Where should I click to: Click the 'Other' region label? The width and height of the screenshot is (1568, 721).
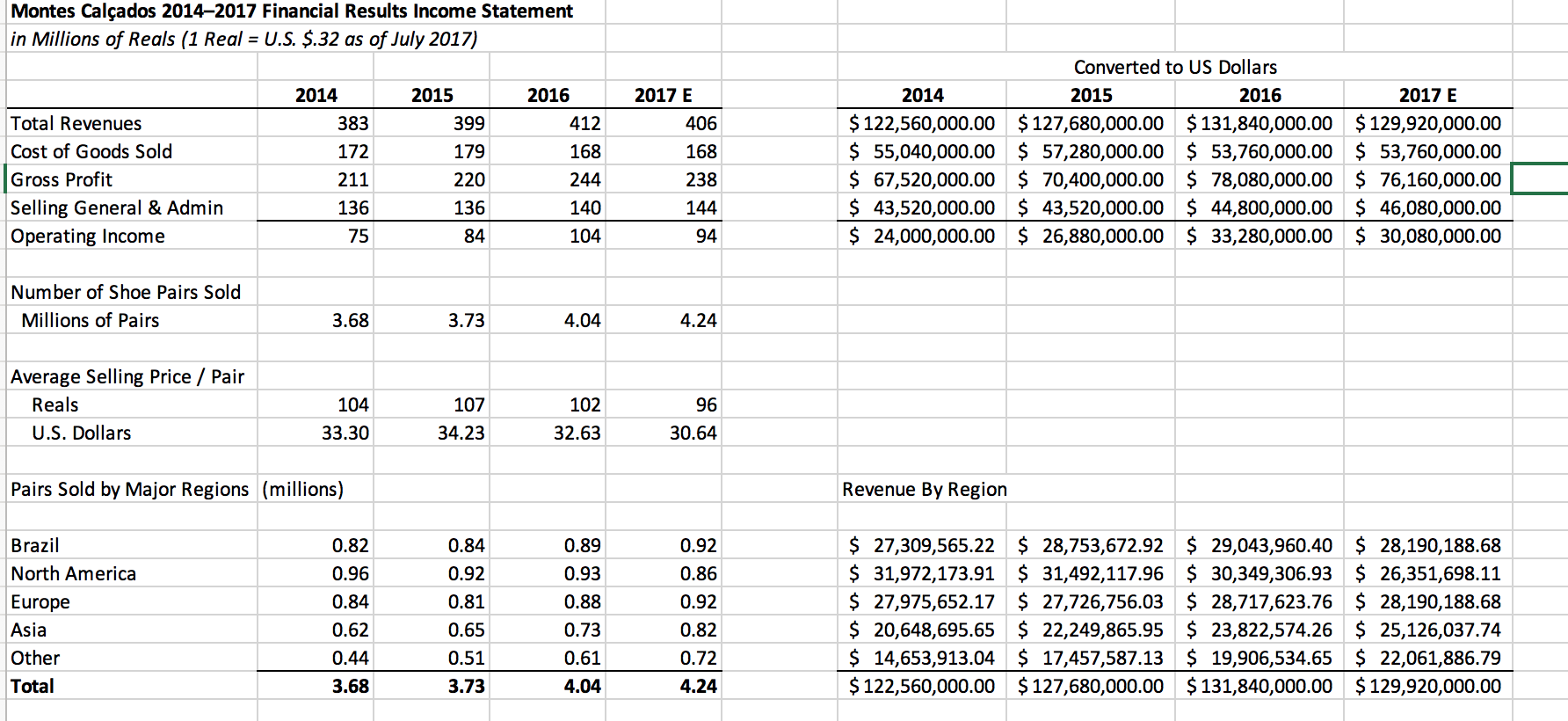click(35, 659)
